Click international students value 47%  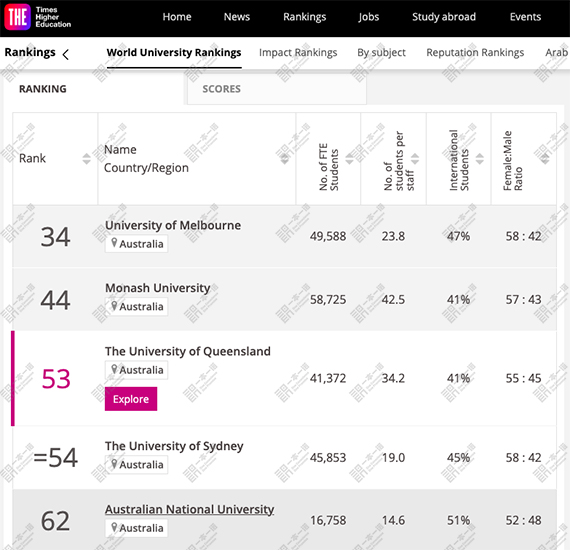[458, 237]
